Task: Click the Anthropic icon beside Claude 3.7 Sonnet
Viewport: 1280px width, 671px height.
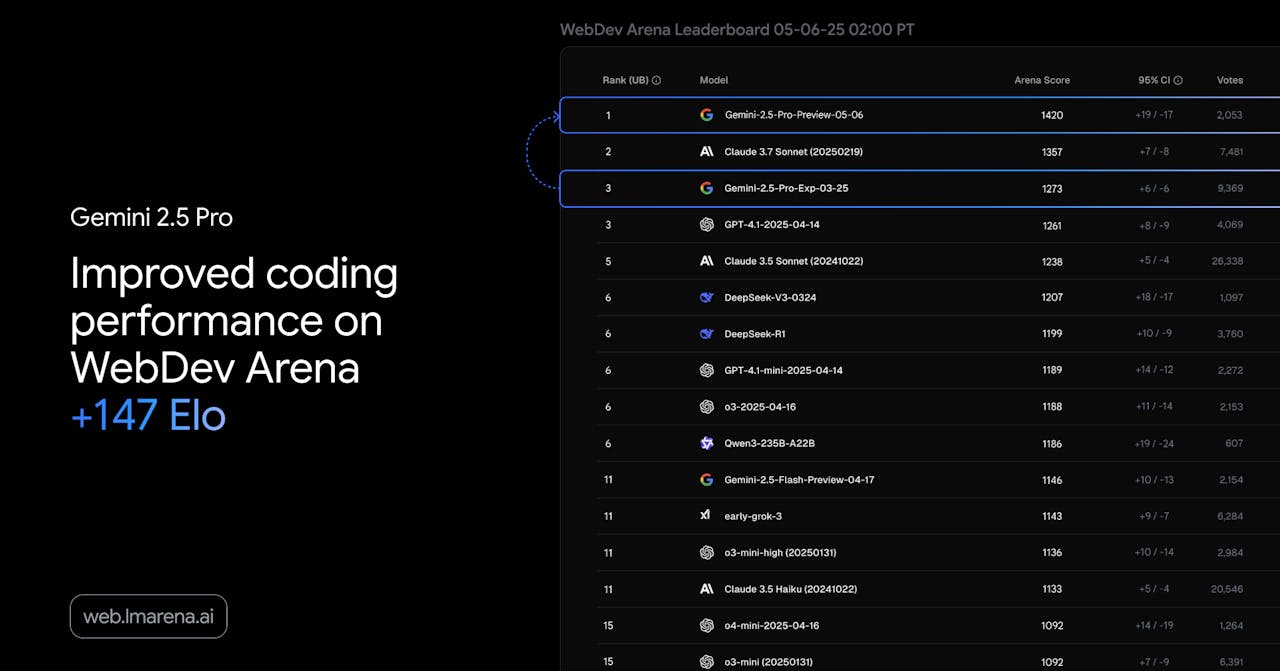Action: tap(706, 152)
